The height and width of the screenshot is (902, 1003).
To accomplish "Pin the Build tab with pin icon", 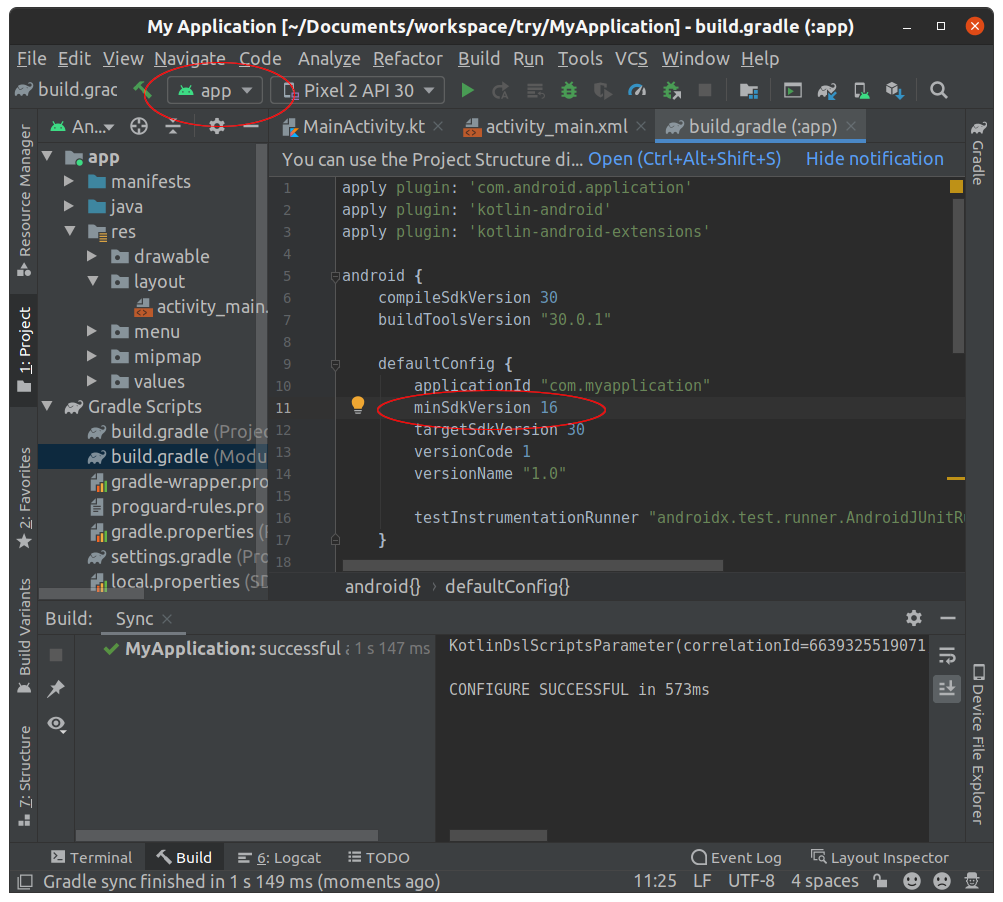I will (x=56, y=688).
